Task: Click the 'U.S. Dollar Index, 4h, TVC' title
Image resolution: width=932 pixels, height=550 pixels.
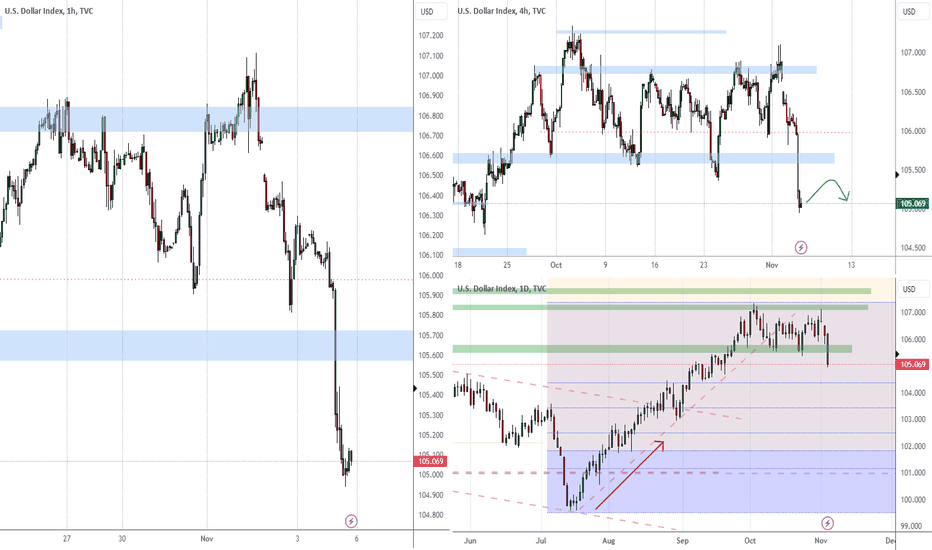Action: point(502,11)
